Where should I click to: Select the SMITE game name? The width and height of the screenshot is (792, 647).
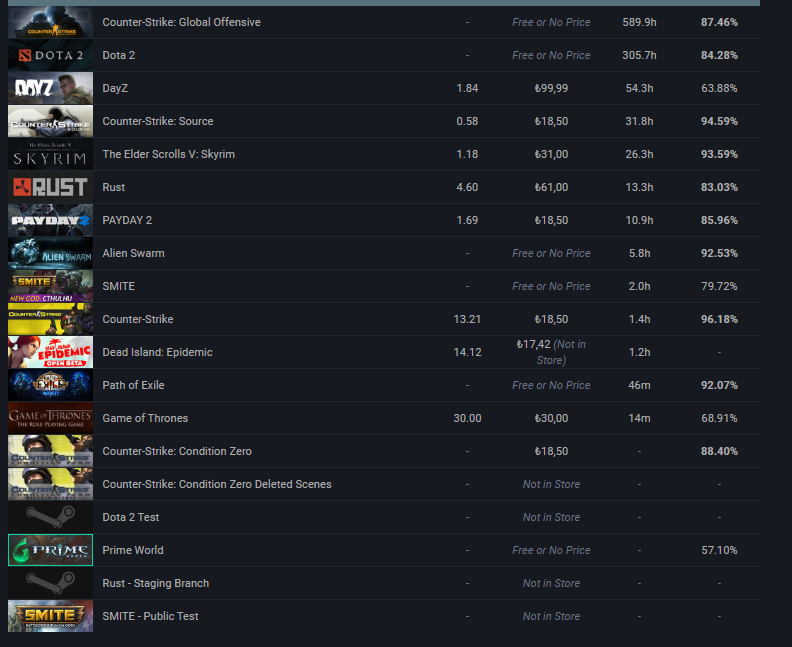tap(119, 286)
